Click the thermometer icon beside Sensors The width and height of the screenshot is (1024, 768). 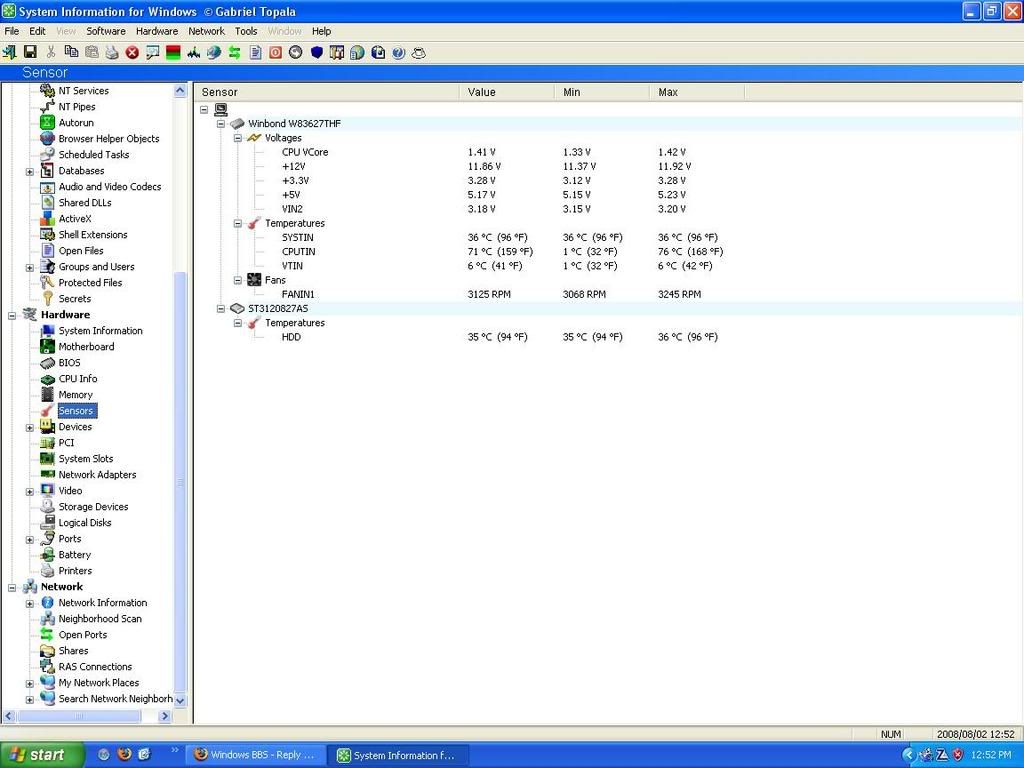click(x=47, y=411)
